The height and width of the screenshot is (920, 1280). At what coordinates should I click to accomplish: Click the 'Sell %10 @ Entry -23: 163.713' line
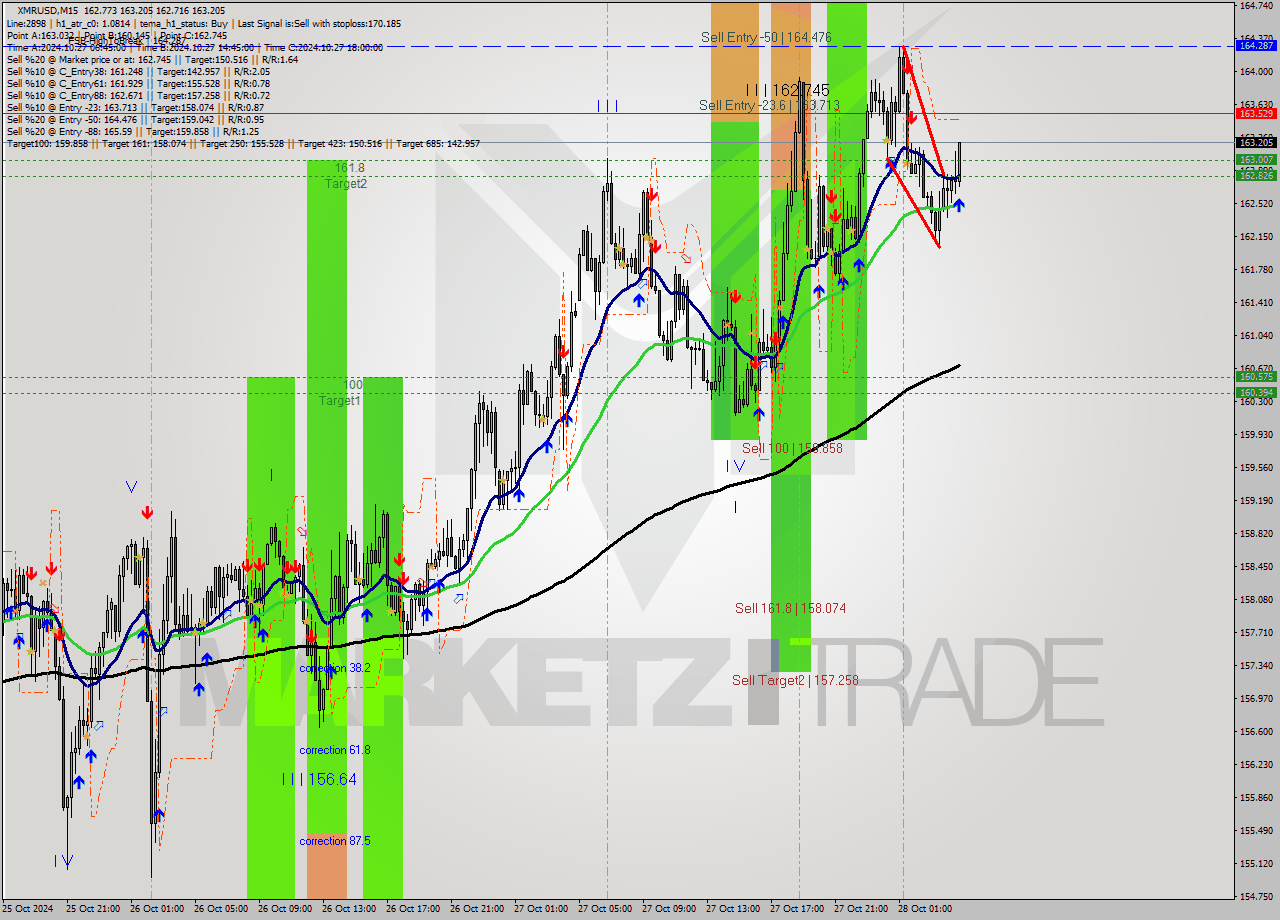pos(135,108)
